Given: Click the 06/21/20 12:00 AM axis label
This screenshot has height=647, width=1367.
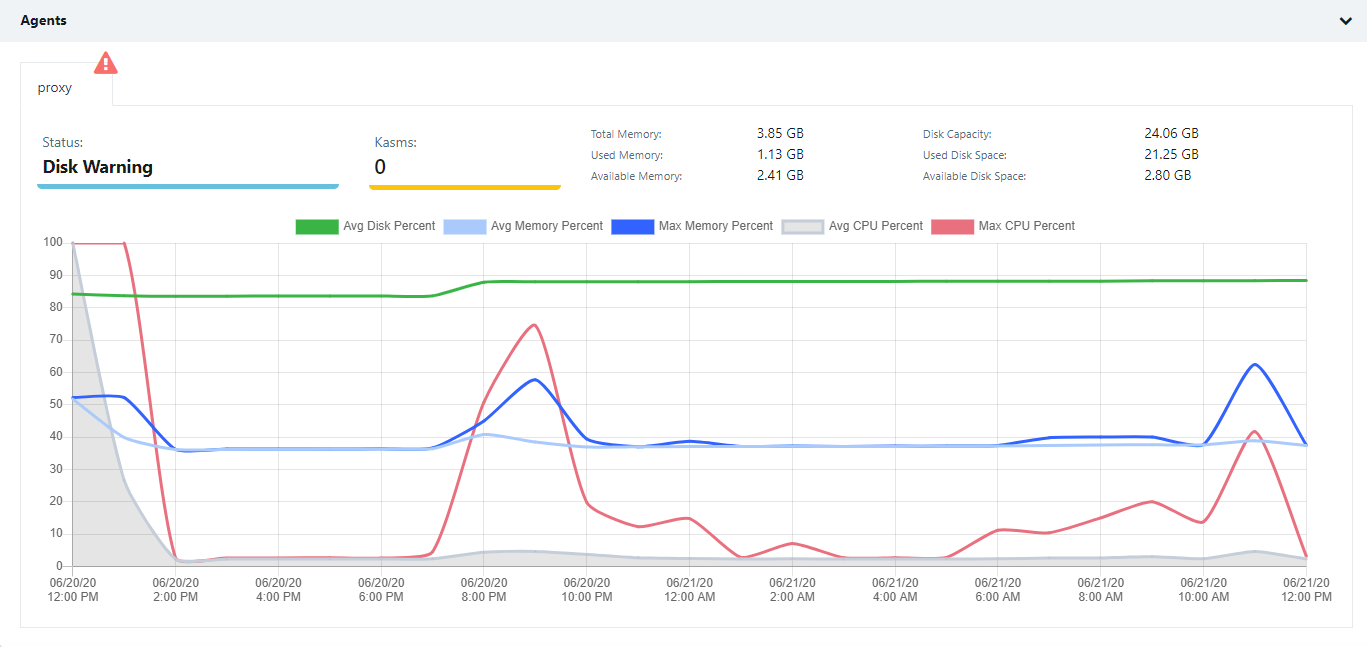Looking at the screenshot, I should tap(690, 590).
